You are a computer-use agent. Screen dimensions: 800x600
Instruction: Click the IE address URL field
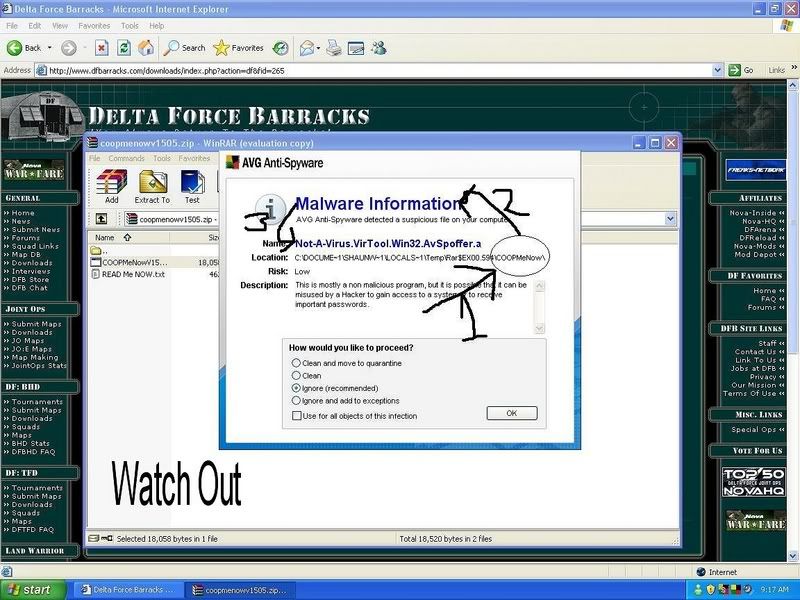380,70
